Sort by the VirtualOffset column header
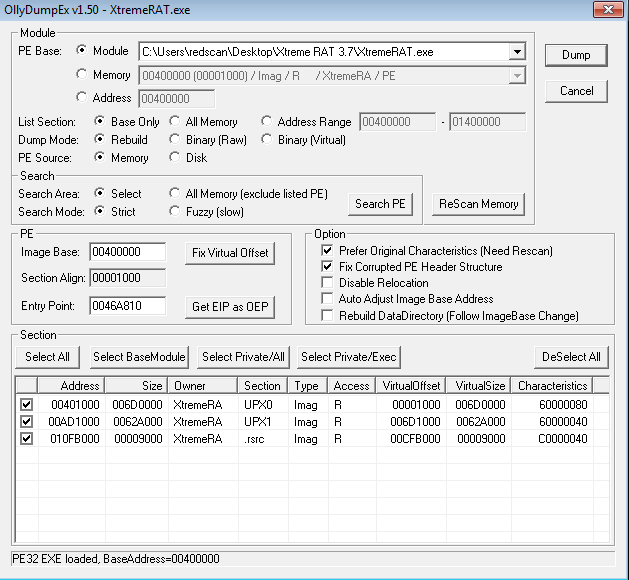Screen dimensions: 629x580 coord(411,386)
